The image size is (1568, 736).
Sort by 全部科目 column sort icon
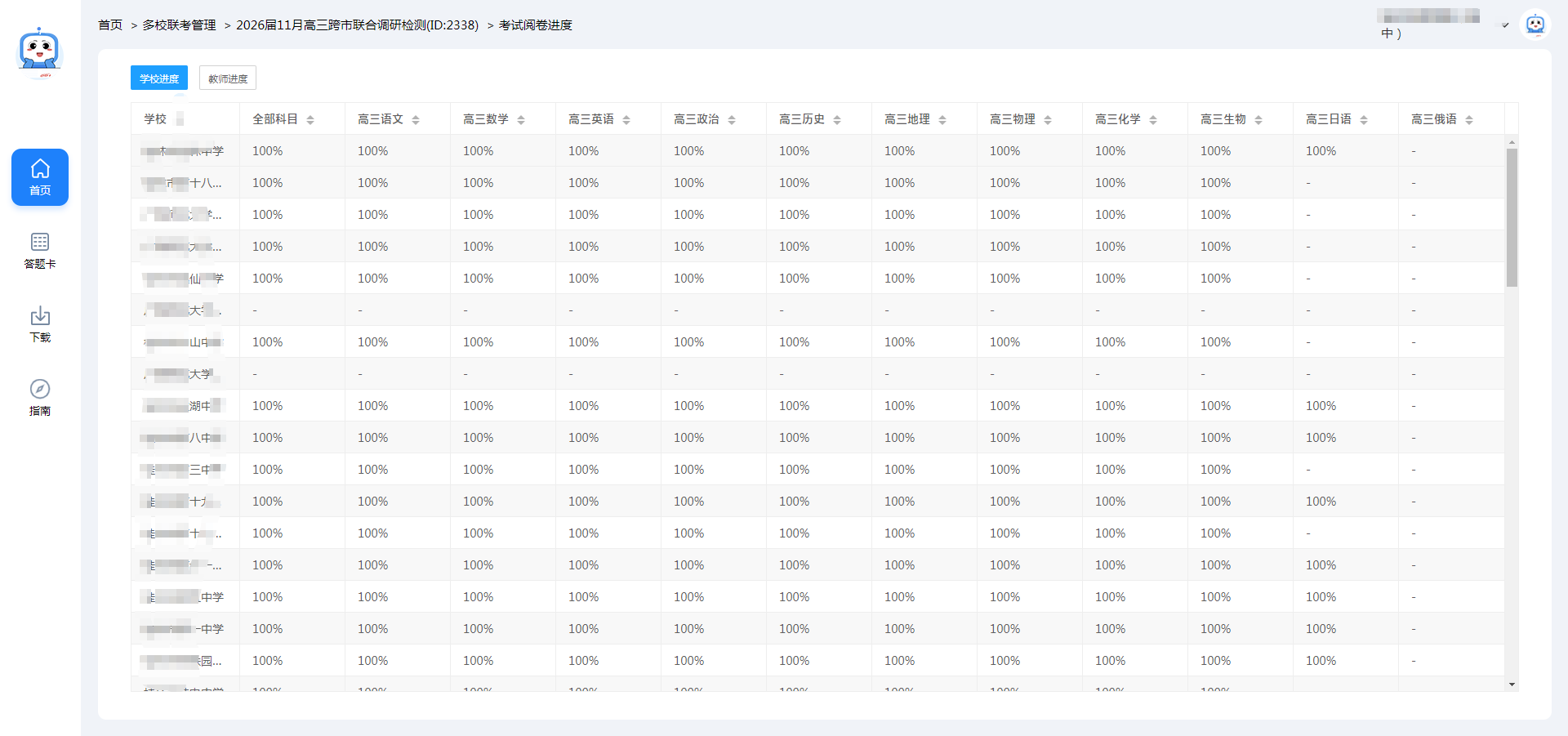coord(310,120)
